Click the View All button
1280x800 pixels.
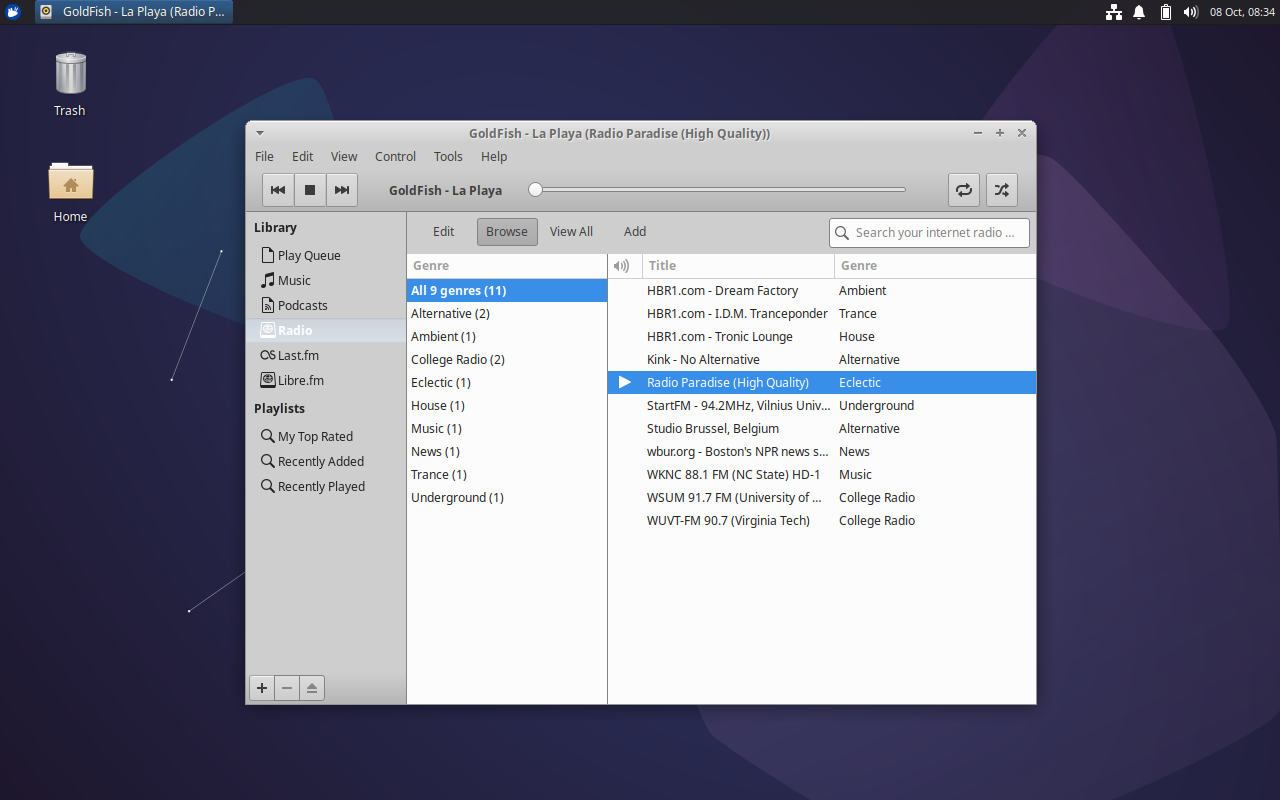pos(571,232)
